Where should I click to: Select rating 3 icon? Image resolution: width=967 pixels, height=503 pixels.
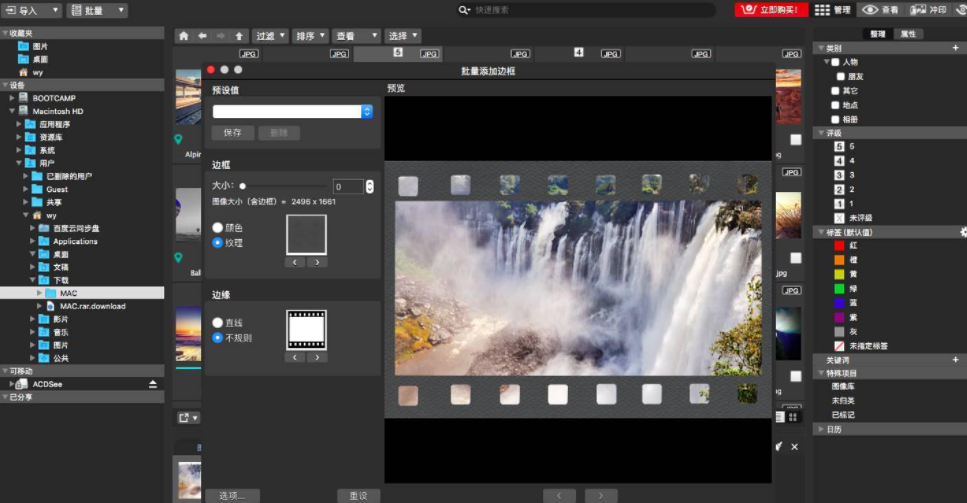pyautogui.click(x=839, y=175)
